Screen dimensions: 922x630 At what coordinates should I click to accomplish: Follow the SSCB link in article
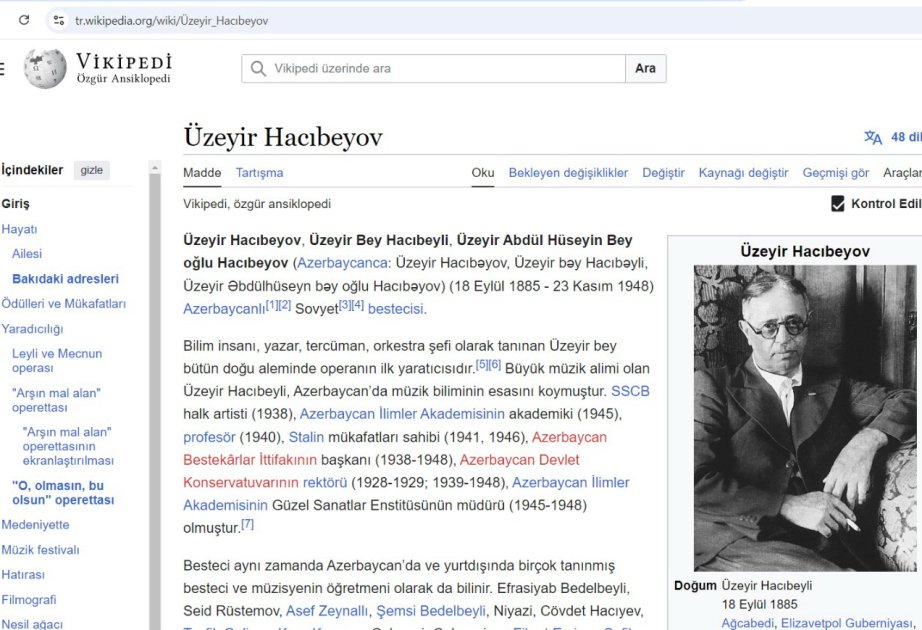tap(630, 390)
